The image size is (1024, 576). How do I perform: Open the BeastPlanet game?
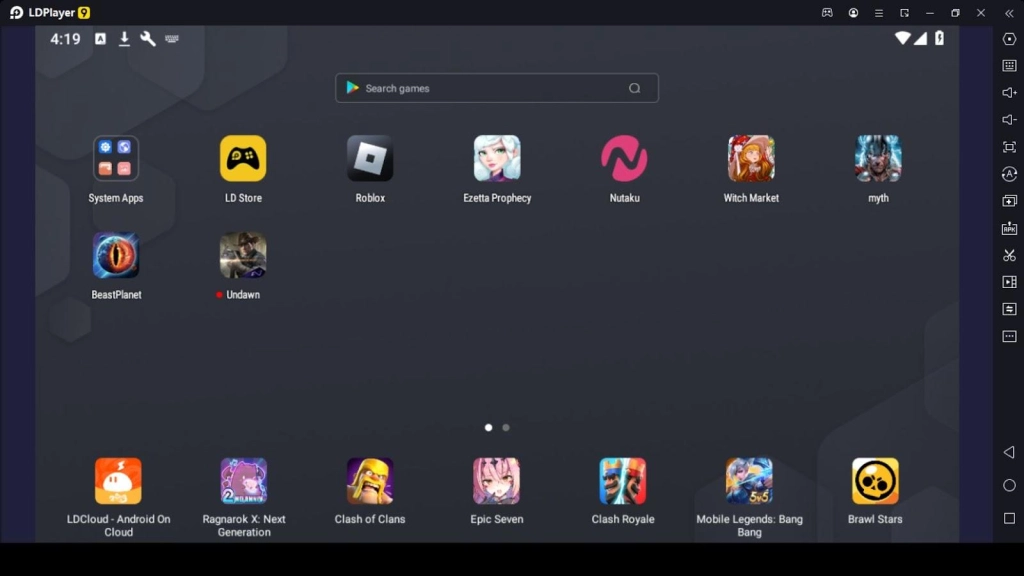coord(116,255)
